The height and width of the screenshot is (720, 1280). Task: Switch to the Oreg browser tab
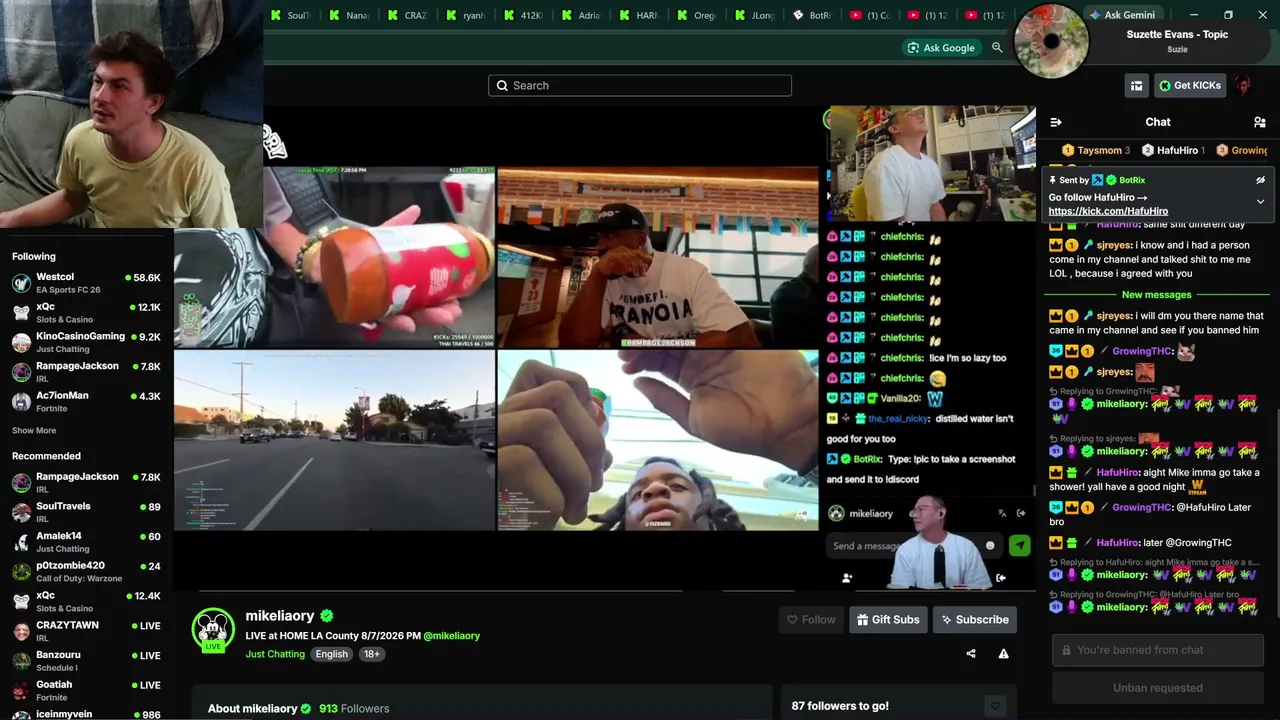click(x=697, y=15)
